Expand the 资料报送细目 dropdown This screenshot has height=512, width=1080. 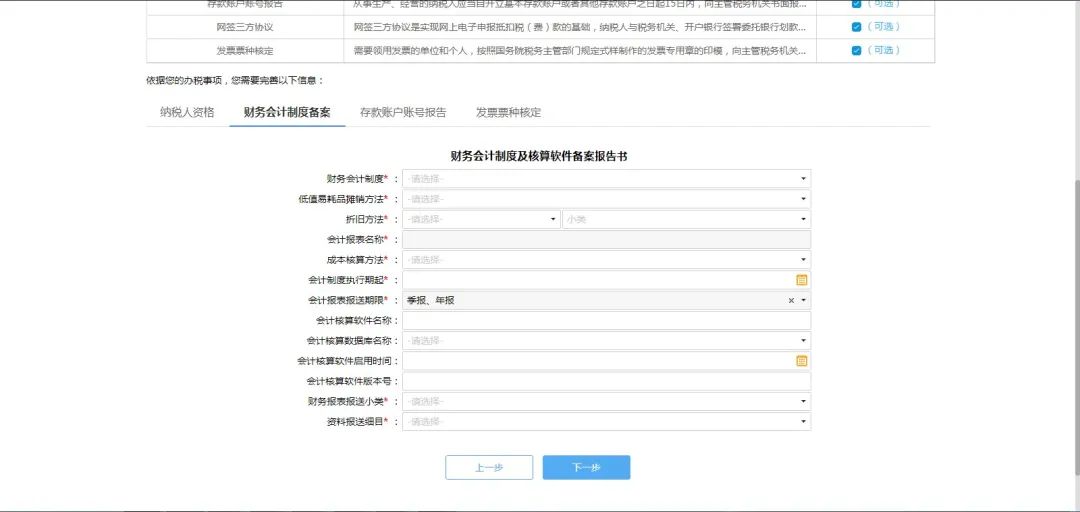(606, 422)
